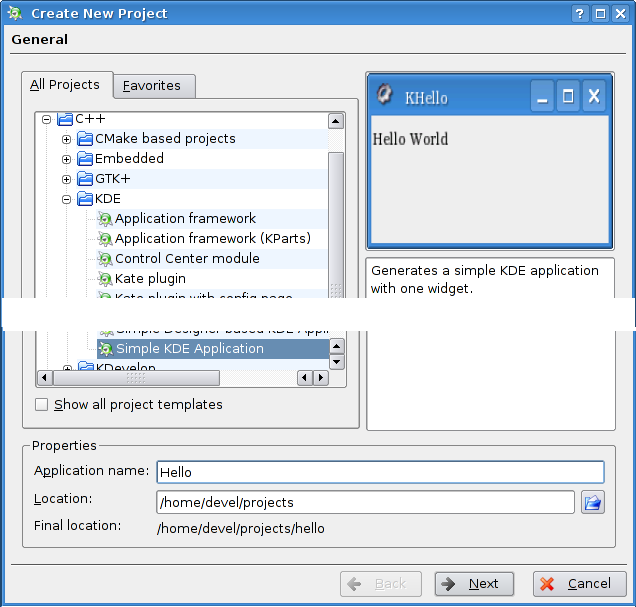This screenshot has height=607, width=636.
Task: Click the Application name text field
Action: (380, 472)
